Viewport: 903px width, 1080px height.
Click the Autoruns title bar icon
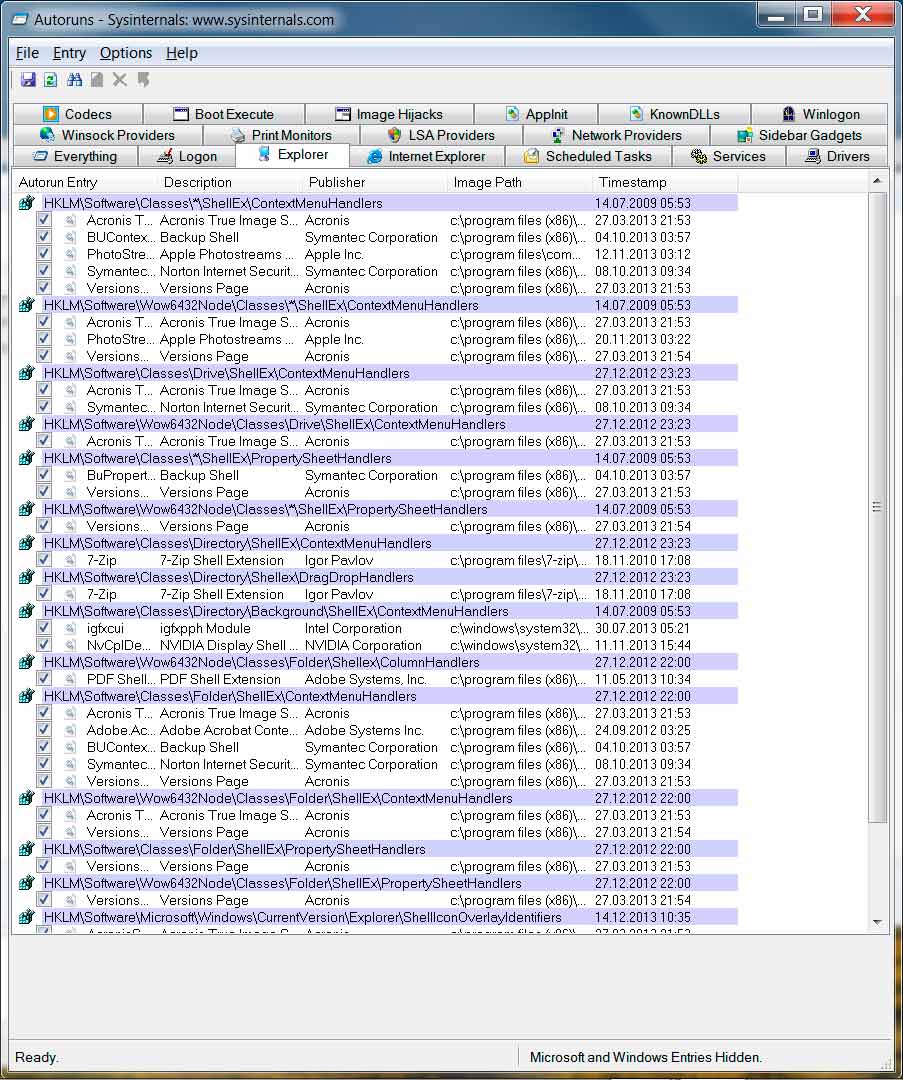coord(22,20)
